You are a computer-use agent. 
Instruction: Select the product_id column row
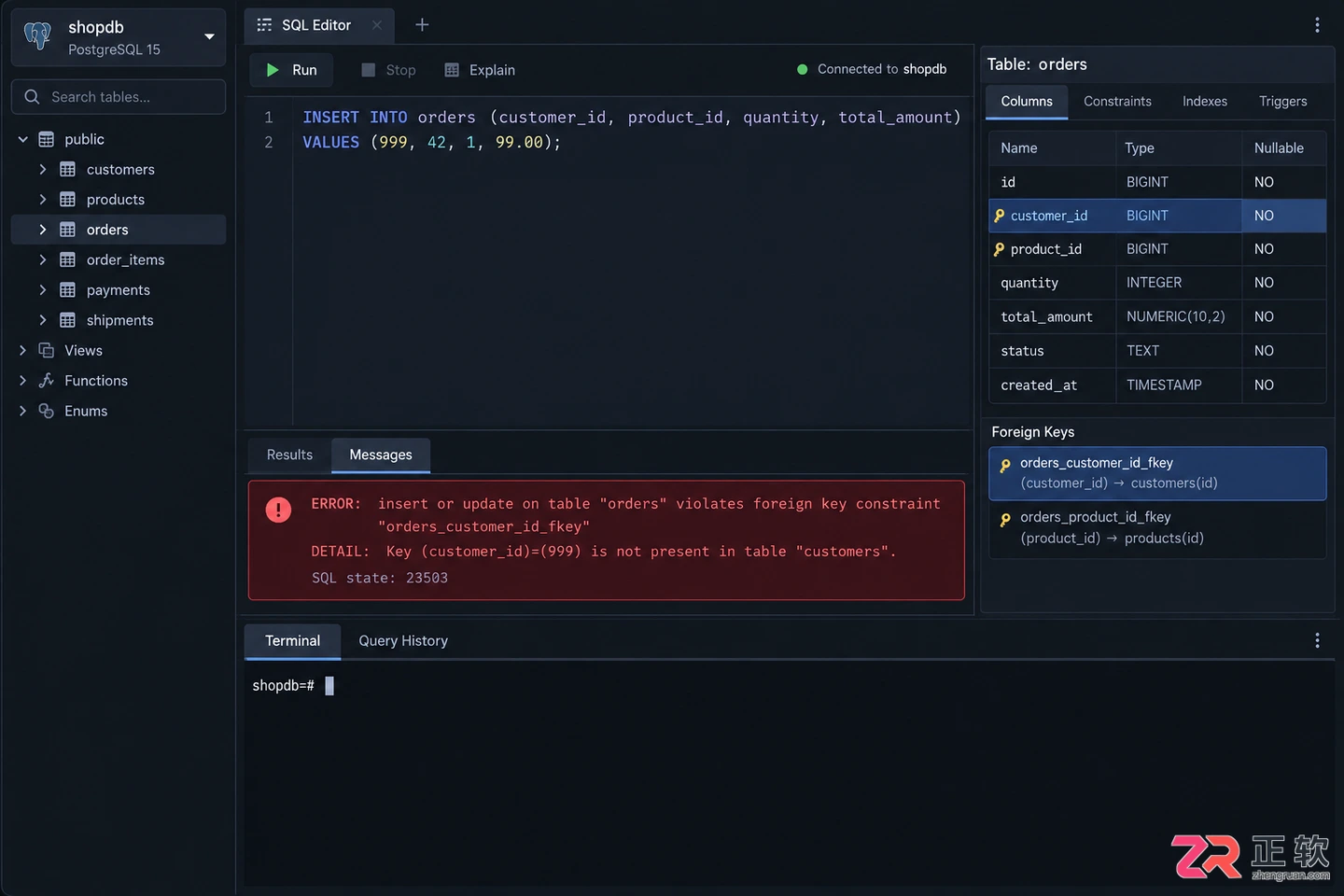pyautogui.click(x=1157, y=249)
